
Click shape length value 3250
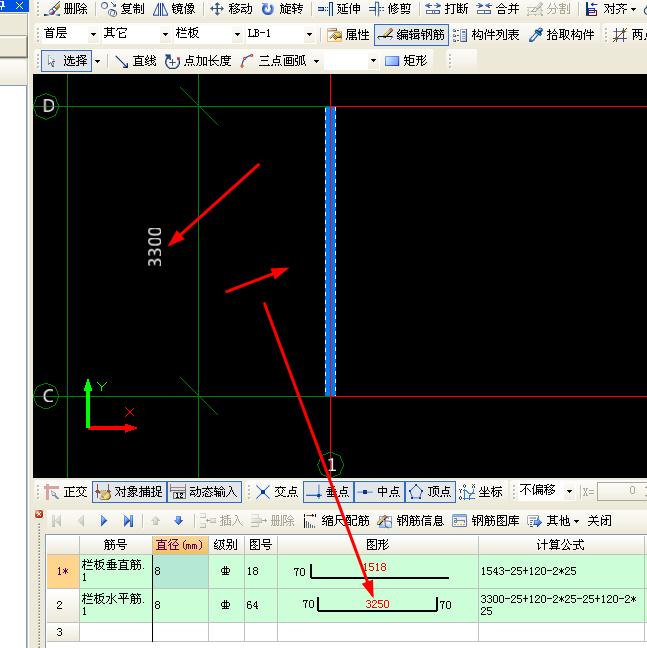point(377,604)
